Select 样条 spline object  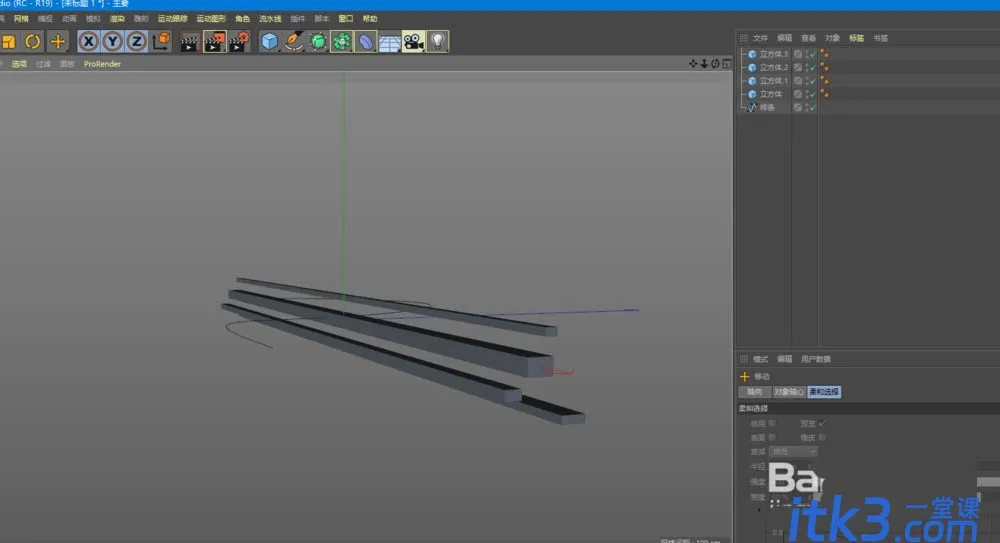(x=767, y=108)
